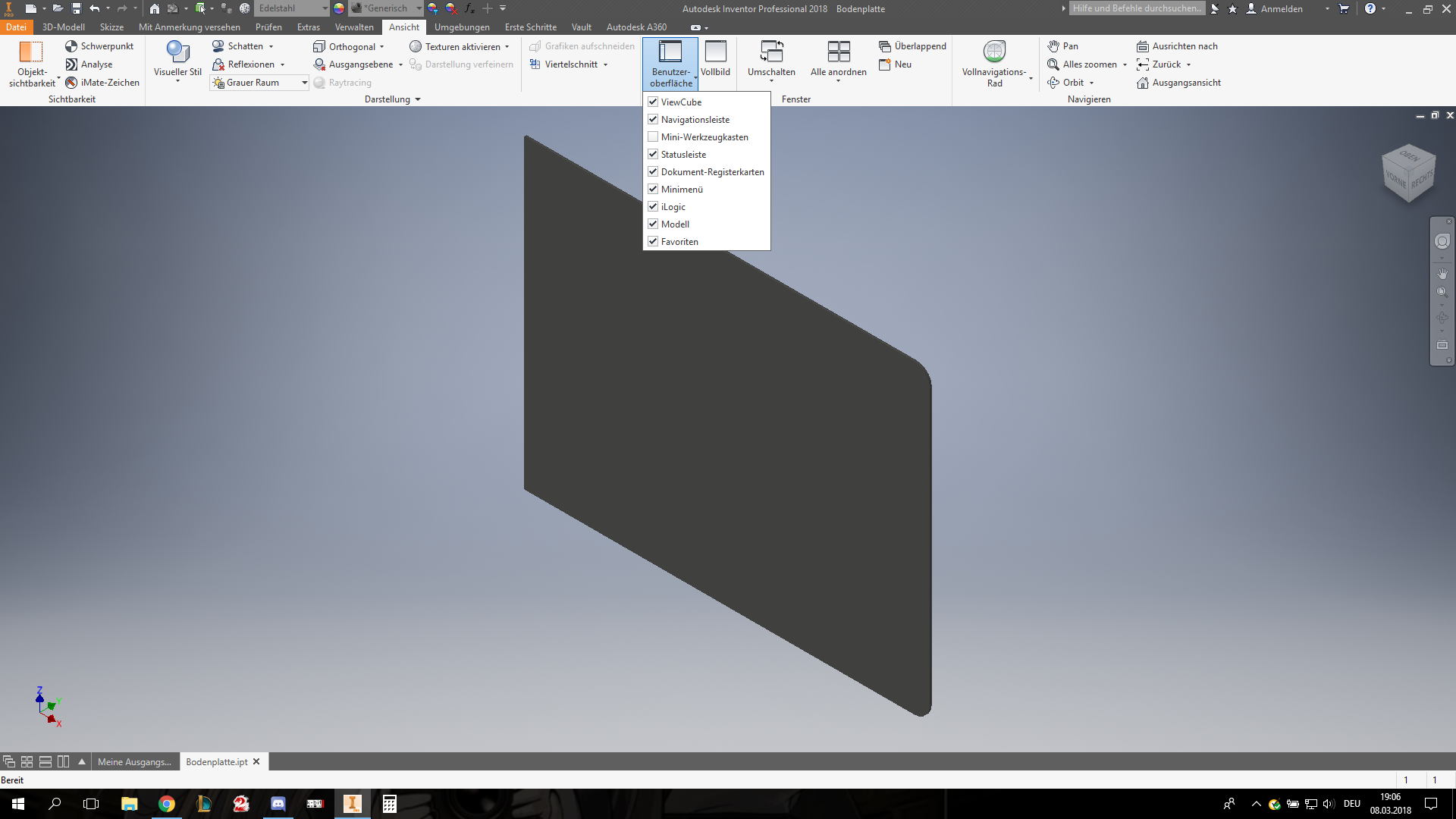Screen dimensions: 1456x819
Task: Expand the Orthogonal projection dropdown
Action: pyautogui.click(x=382, y=46)
